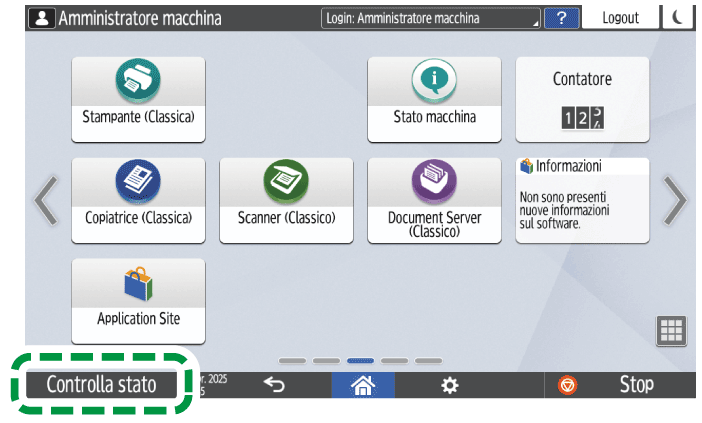This screenshot has height=423, width=702.
Task: Open Stampante (Classica) printer app
Action: (x=138, y=99)
